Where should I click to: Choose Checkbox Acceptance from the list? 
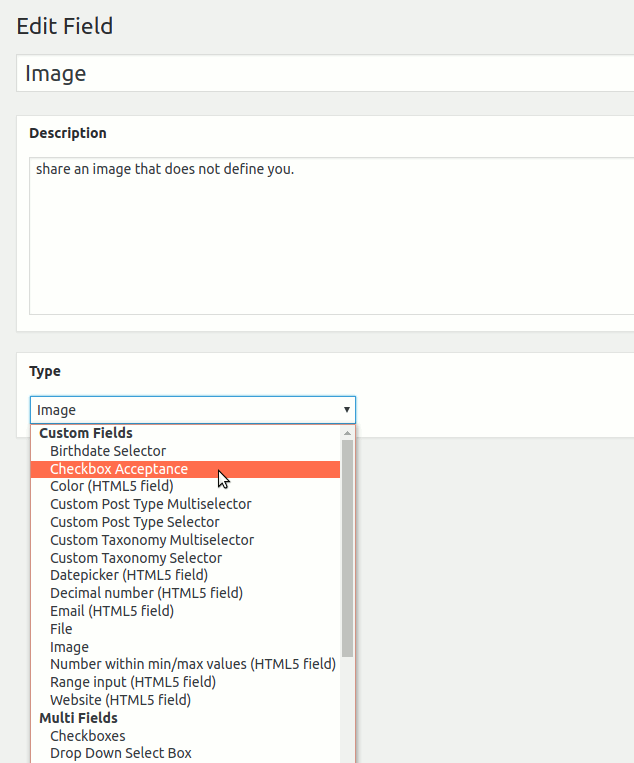point(119,469)
